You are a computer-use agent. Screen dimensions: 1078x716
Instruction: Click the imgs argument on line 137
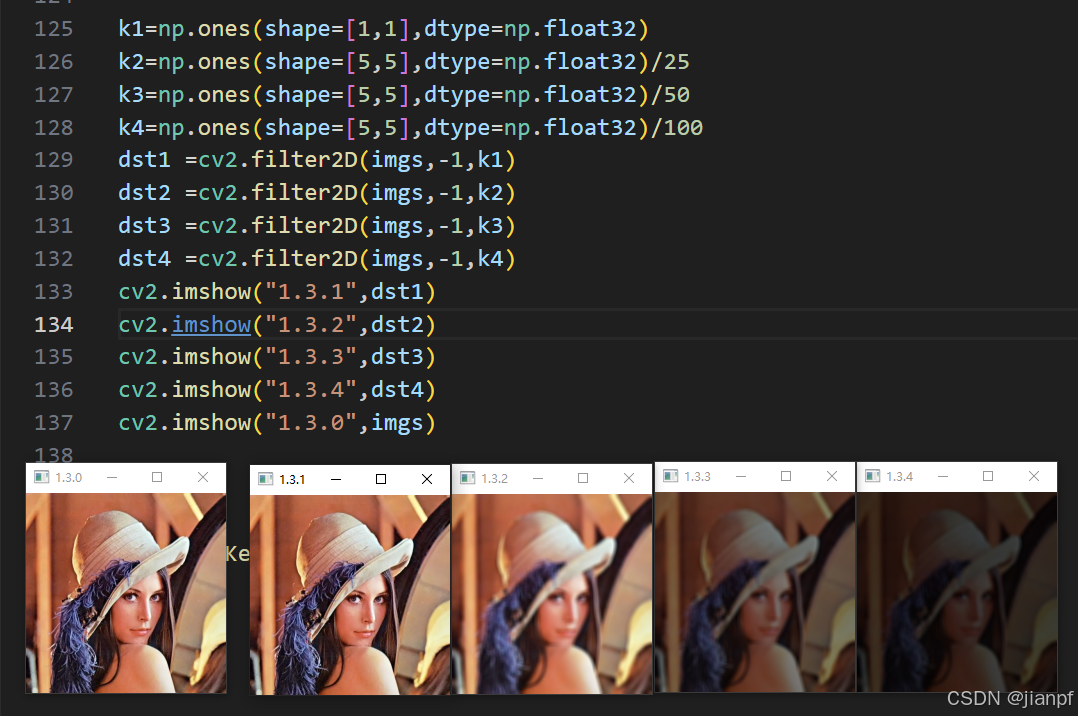(x=397, y=423)
